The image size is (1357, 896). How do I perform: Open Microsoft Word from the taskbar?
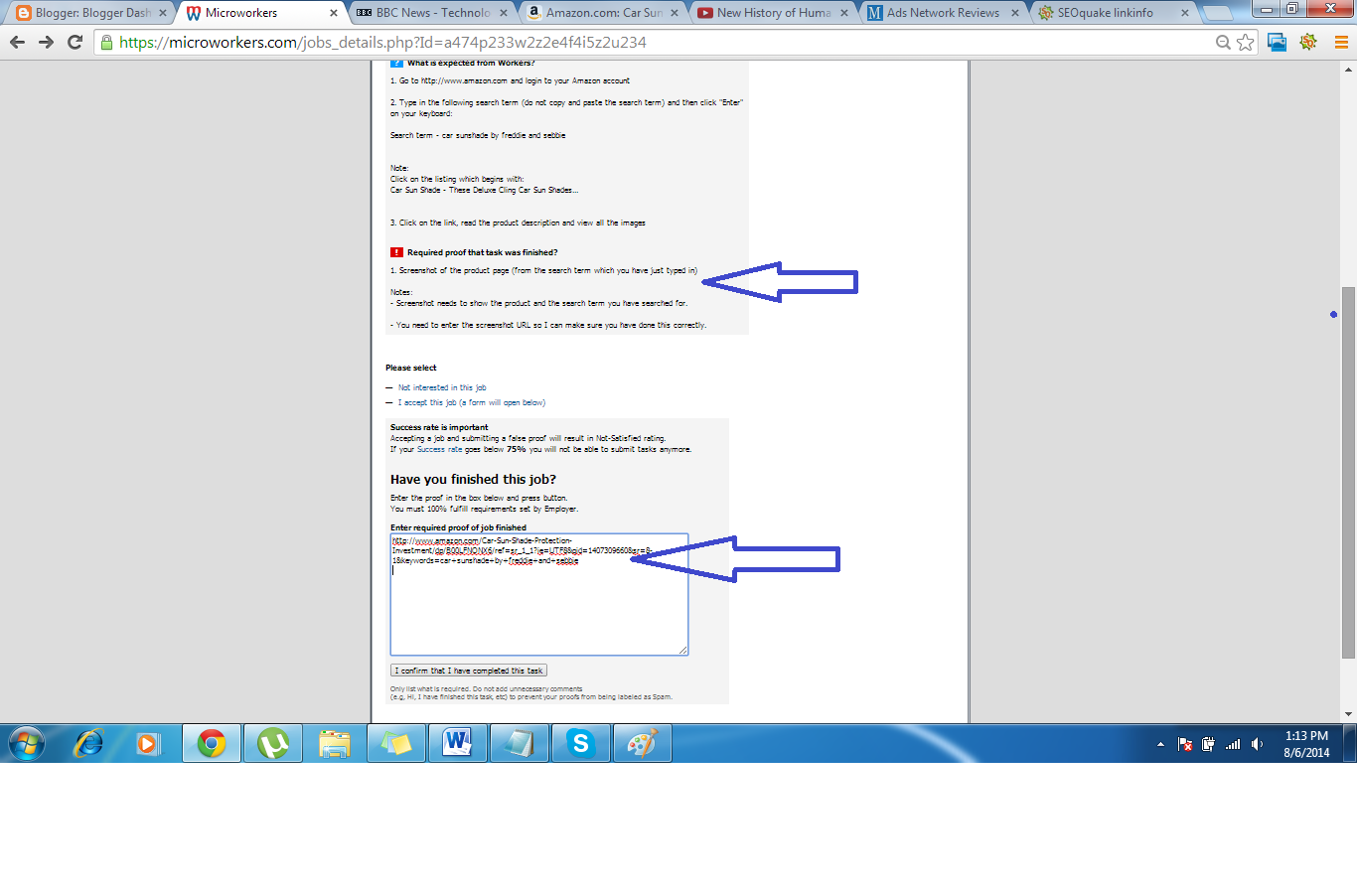[x=458, y=743]
